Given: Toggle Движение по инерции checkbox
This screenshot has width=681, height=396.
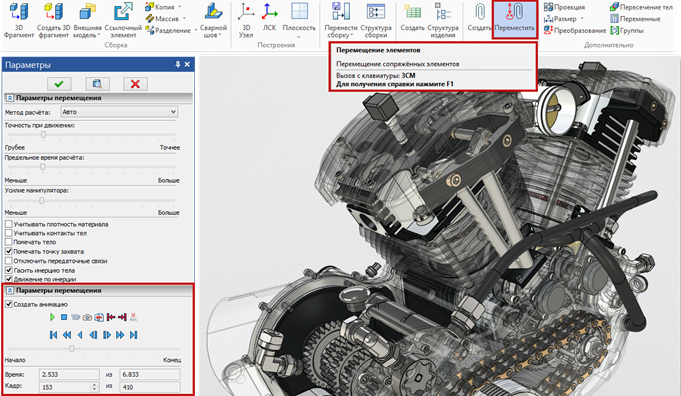Looking at the screenshot, I should (x=9, y=279).
